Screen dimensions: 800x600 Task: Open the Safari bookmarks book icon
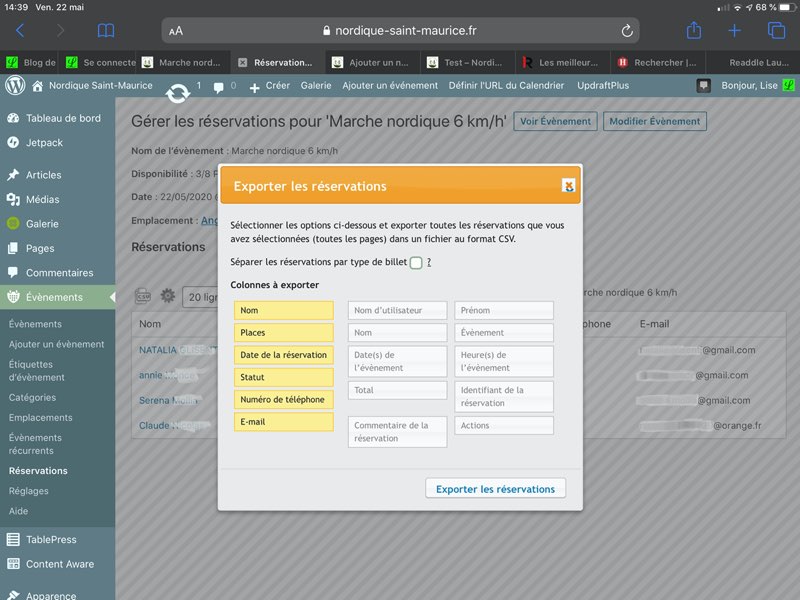click(105, 31)
